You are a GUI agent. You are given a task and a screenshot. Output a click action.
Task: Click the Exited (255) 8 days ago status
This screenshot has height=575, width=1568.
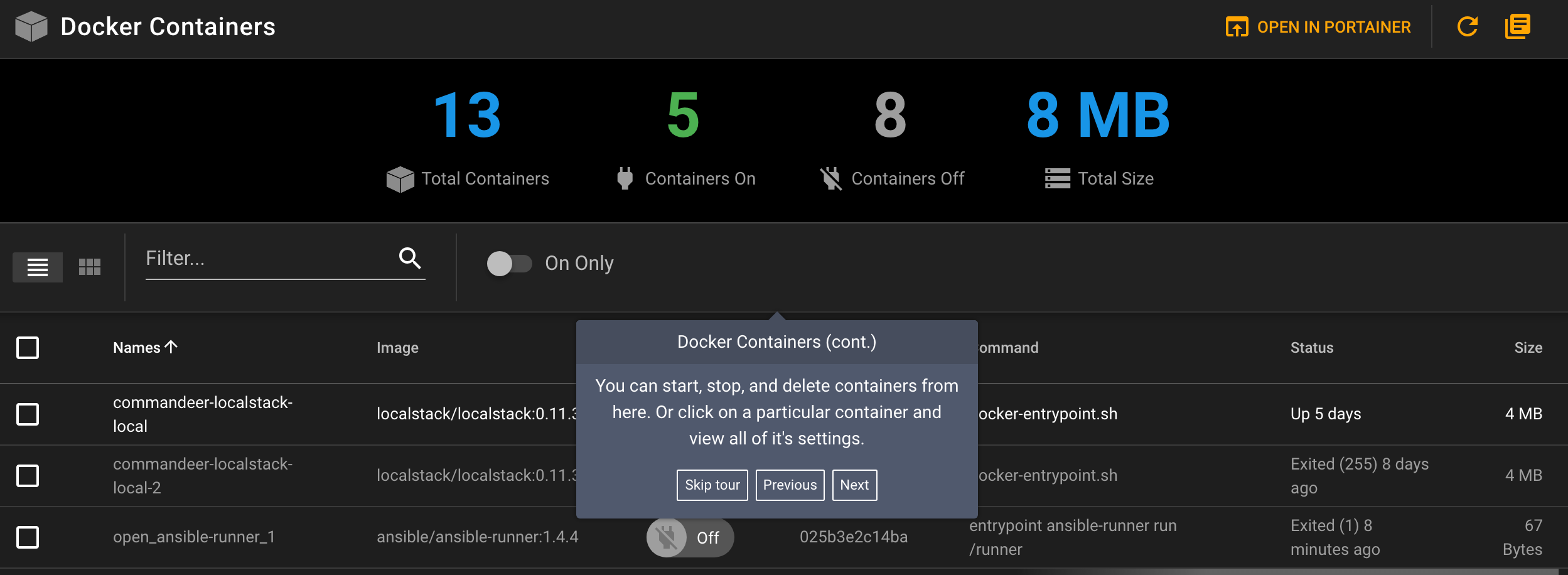point(1360,476)
